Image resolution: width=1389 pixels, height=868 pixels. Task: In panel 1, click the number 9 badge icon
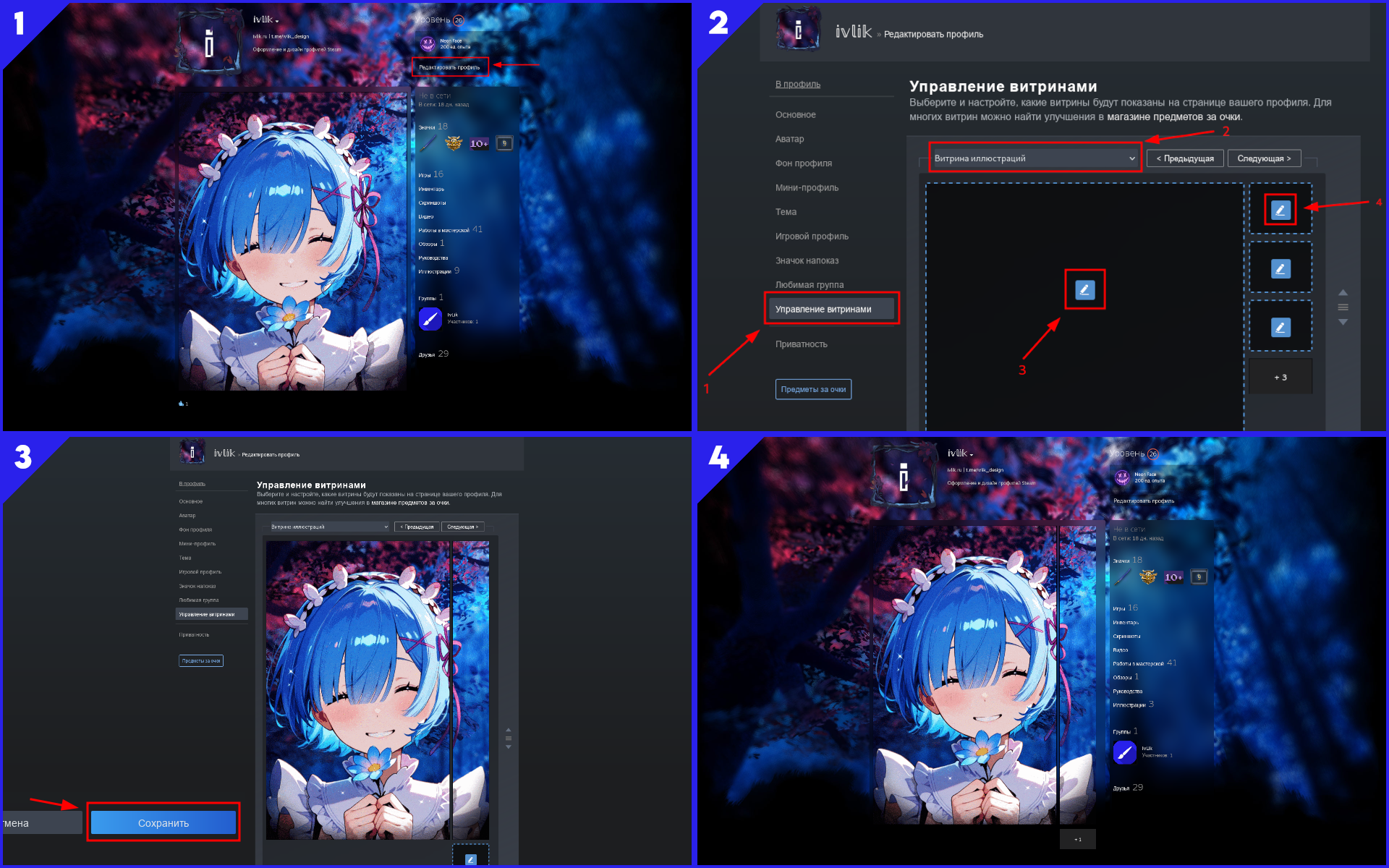coord(504,143)
